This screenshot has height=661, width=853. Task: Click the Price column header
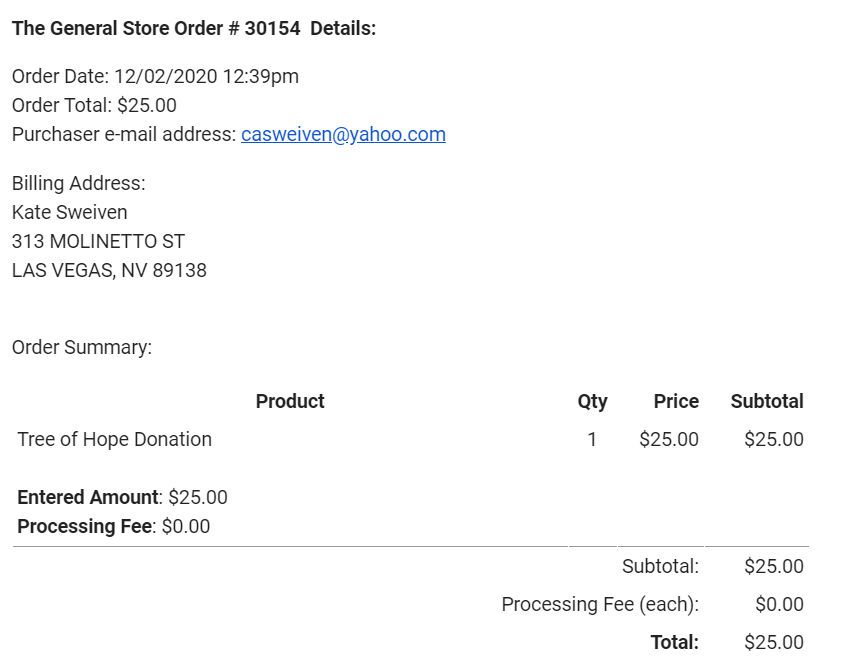[676, 401]
